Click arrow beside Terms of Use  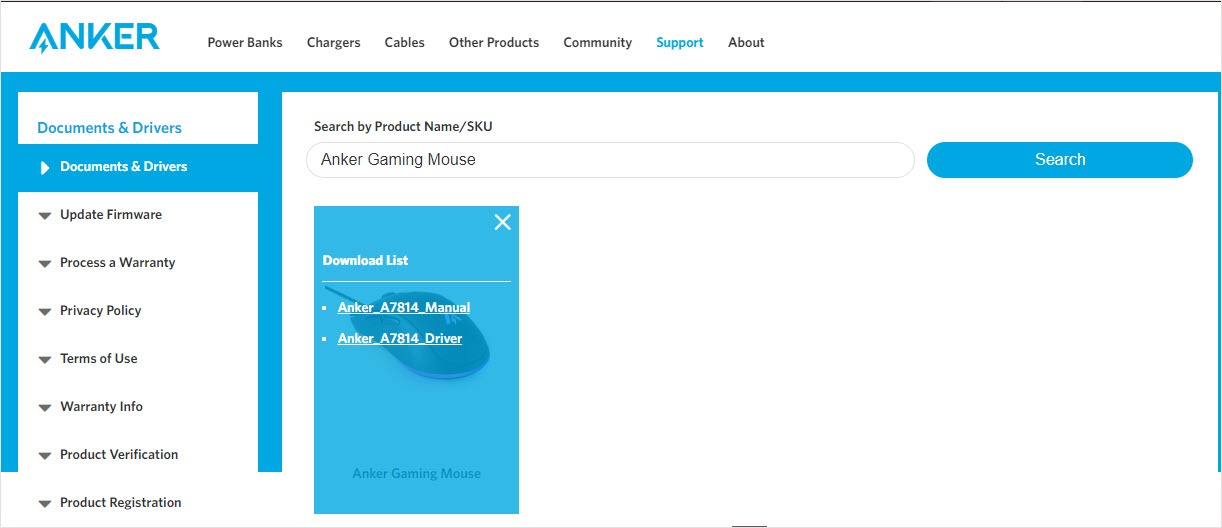(44, 360)
